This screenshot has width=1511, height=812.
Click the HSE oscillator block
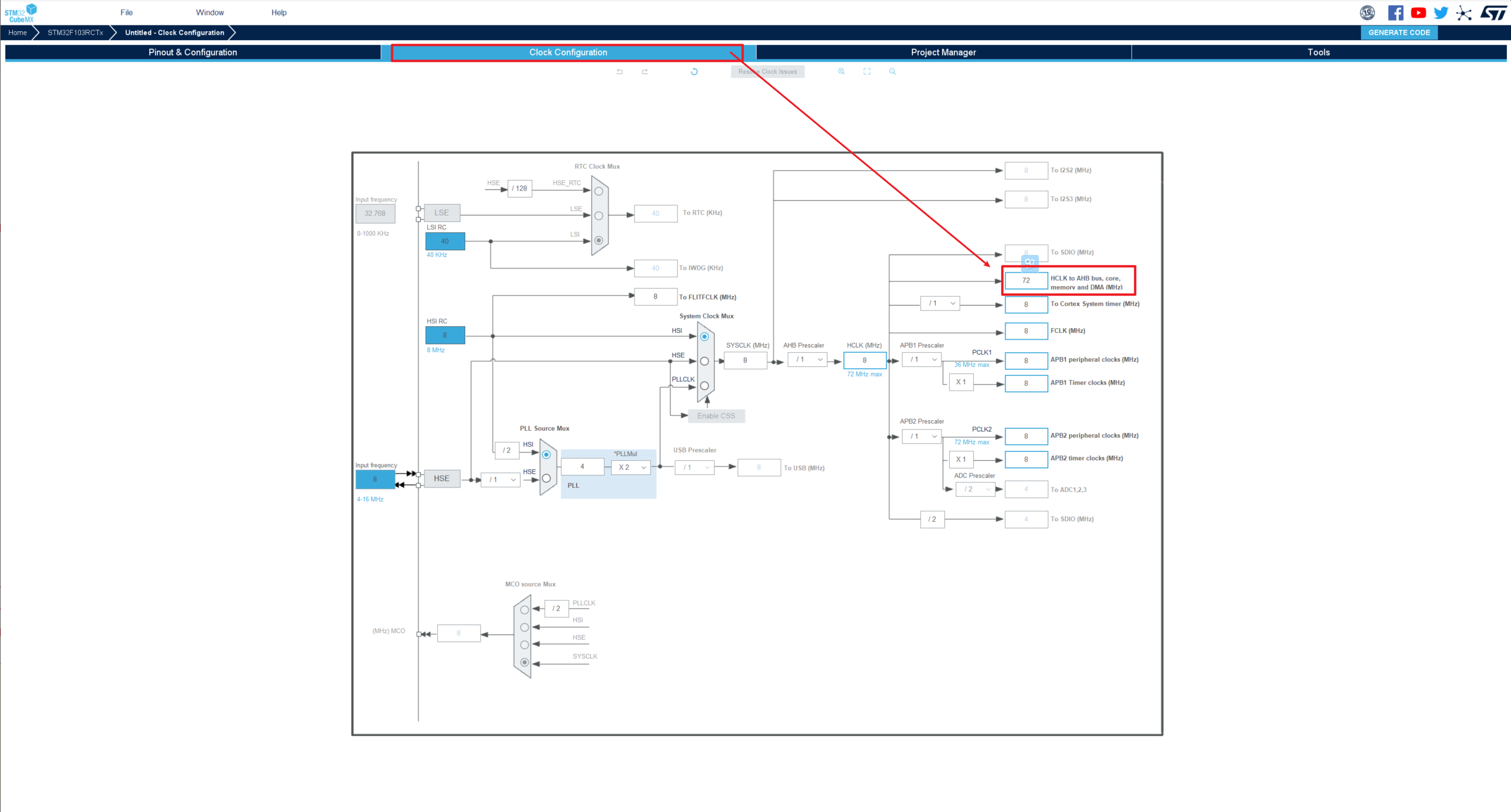441,479
